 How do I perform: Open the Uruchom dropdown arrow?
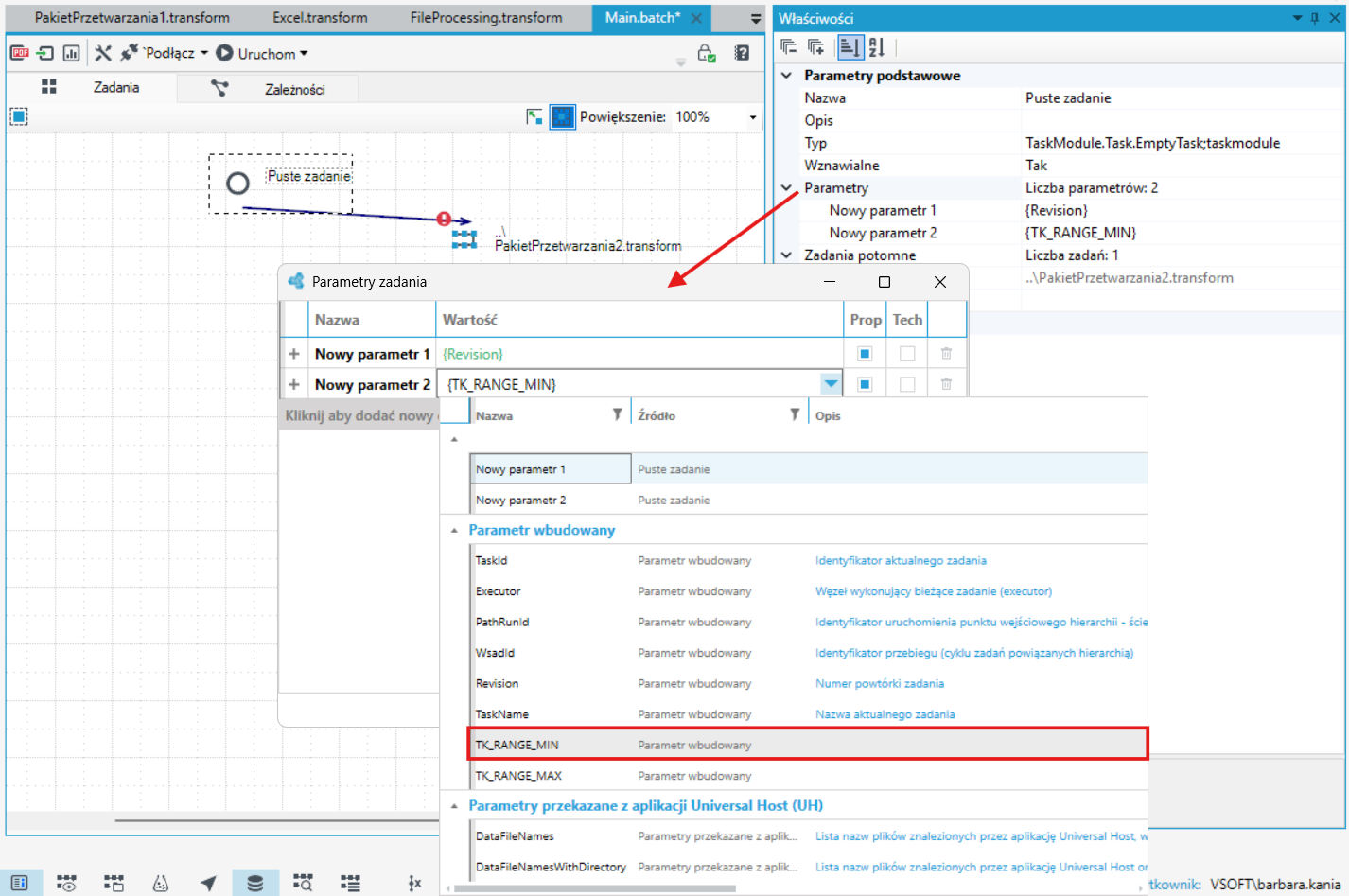(x=304, y=54)
